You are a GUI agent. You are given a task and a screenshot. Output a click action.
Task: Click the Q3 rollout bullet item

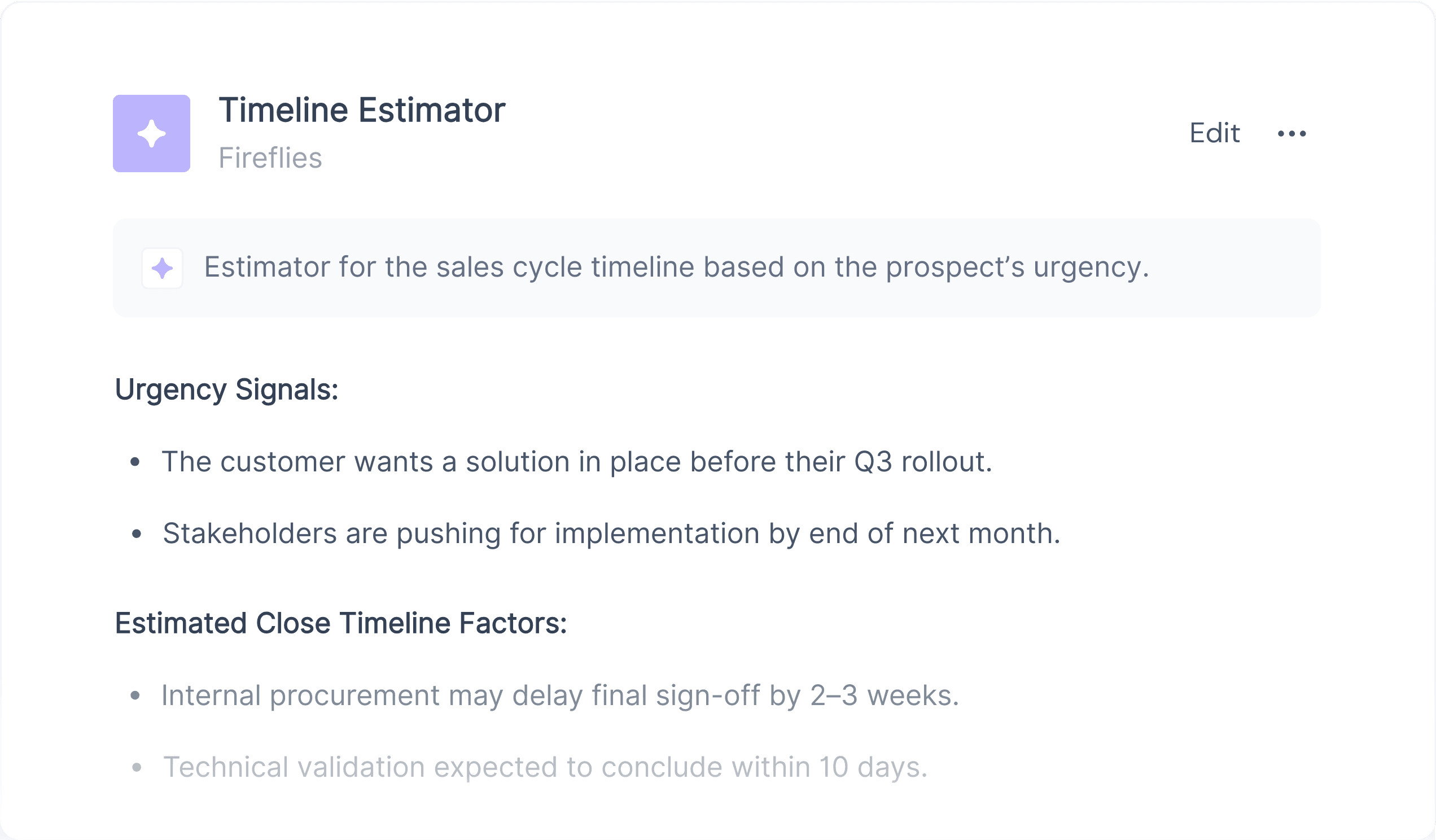577,462
